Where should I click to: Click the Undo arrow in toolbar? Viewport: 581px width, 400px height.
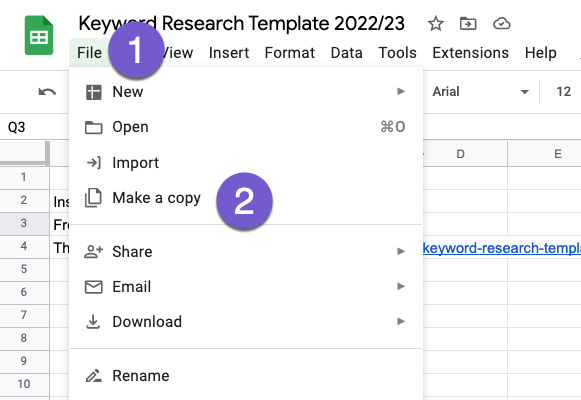47,91
